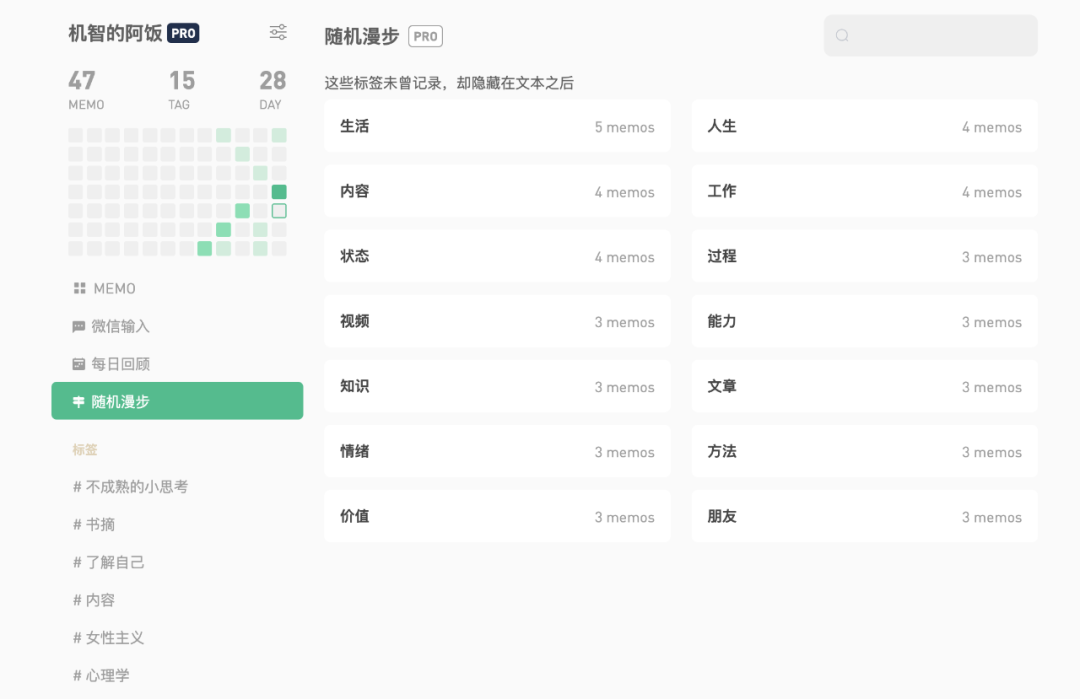Select the 随机漫步 sidebar item
This screenshot has height=699, width=1080.
coord(177,401)
